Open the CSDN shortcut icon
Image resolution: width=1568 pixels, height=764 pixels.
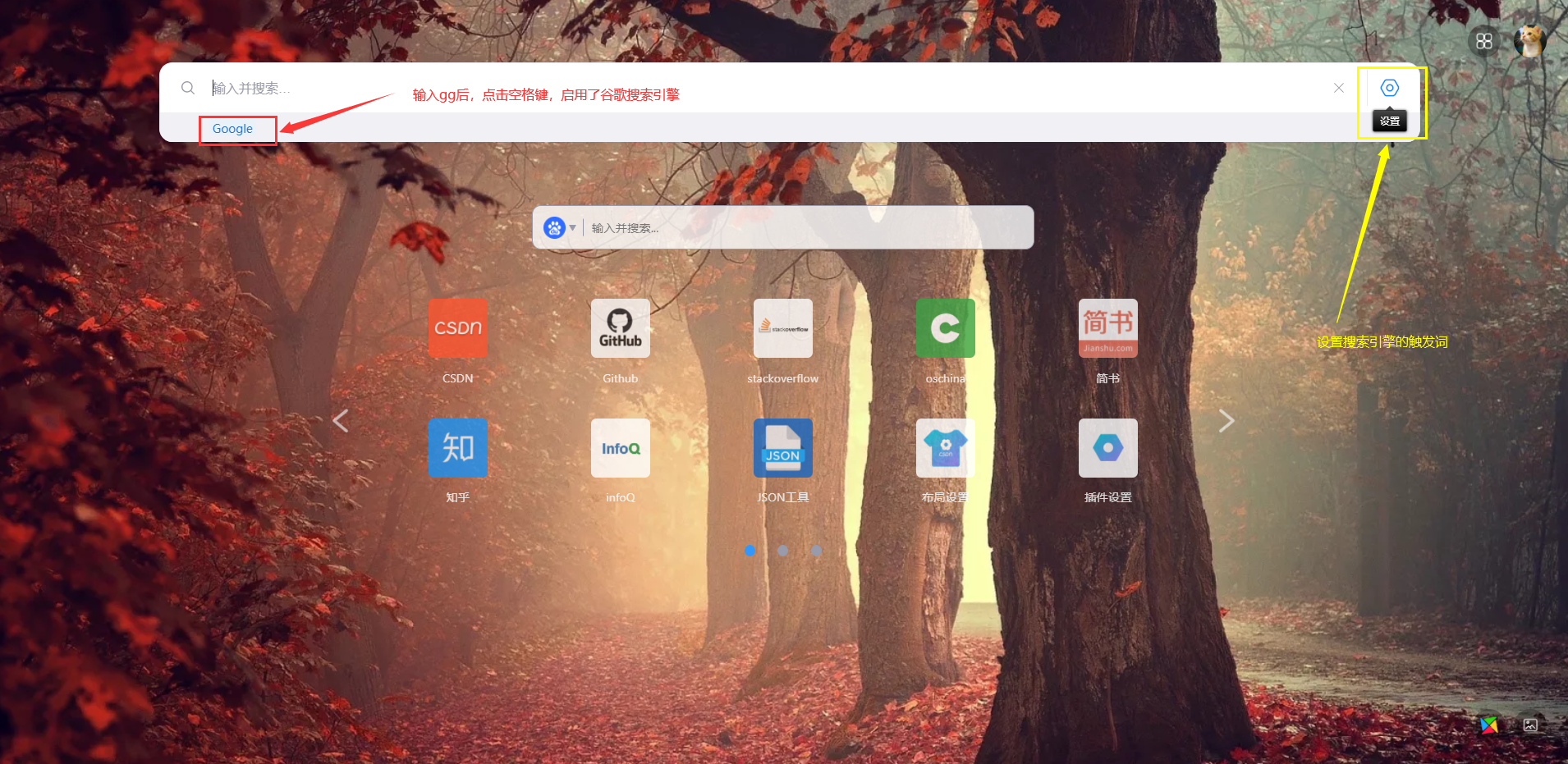(x=458, y=328)
